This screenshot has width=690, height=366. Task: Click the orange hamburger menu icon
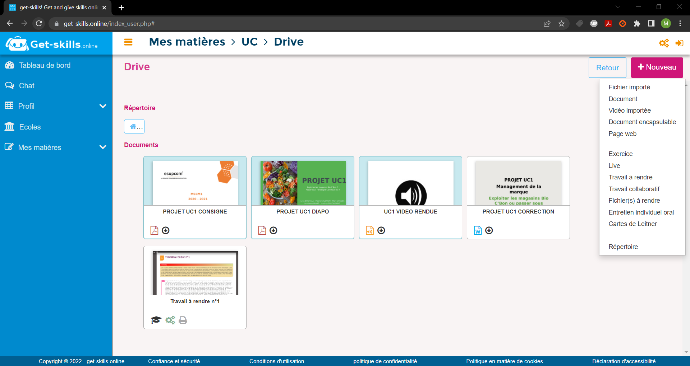128,42
